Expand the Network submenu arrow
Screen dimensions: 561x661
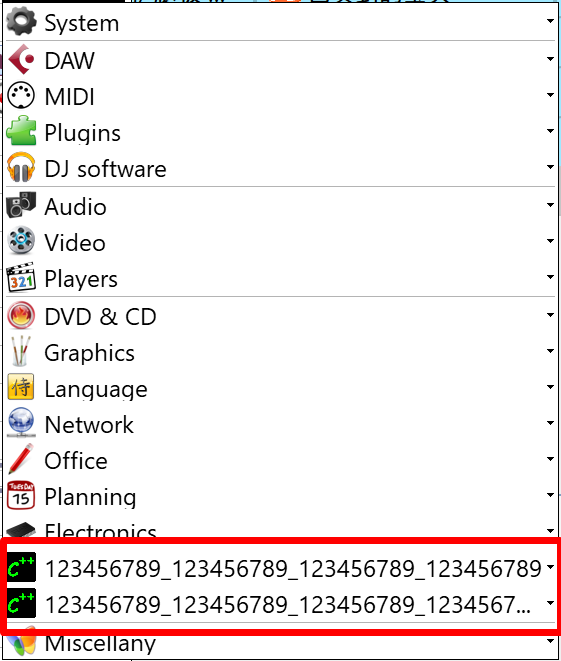pyautogui.click(x=550, y=423)
